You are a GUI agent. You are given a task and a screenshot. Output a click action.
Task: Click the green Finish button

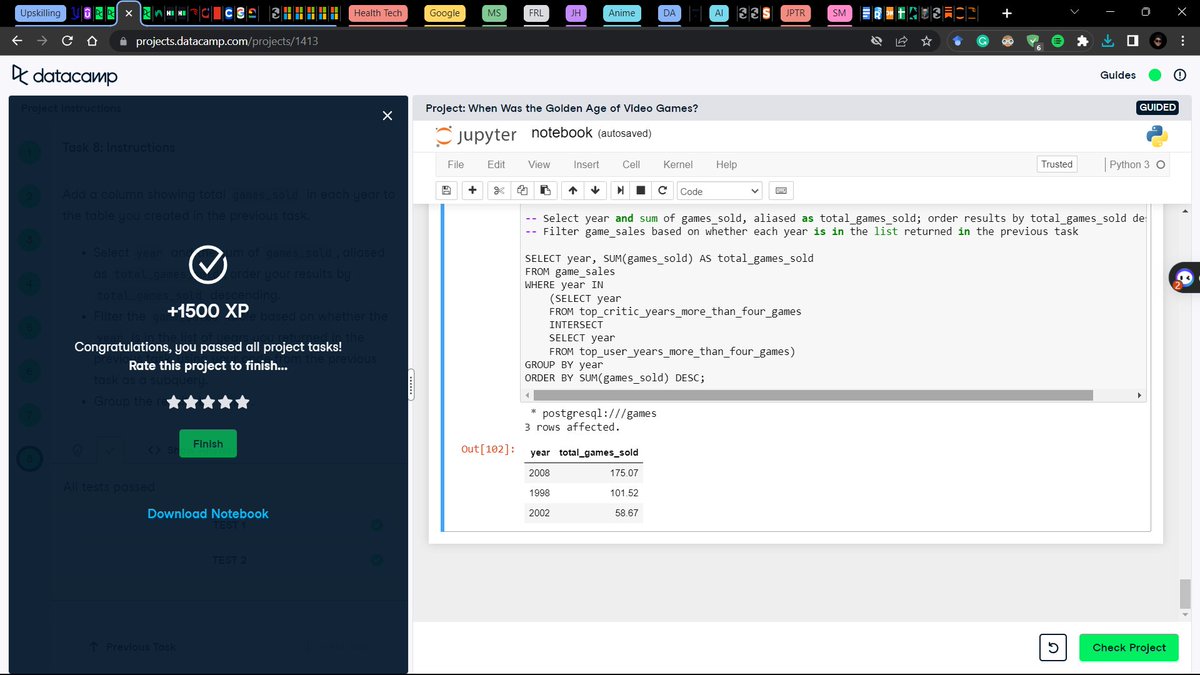click(x=208, y=443)
